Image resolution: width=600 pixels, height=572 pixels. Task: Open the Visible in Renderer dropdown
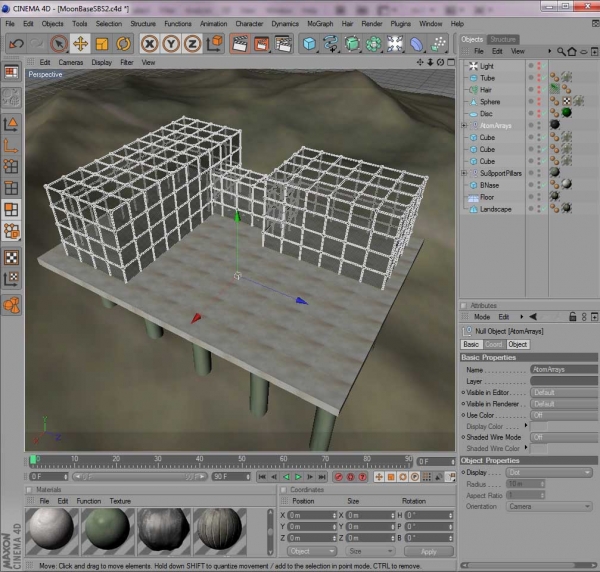point(564,404)
